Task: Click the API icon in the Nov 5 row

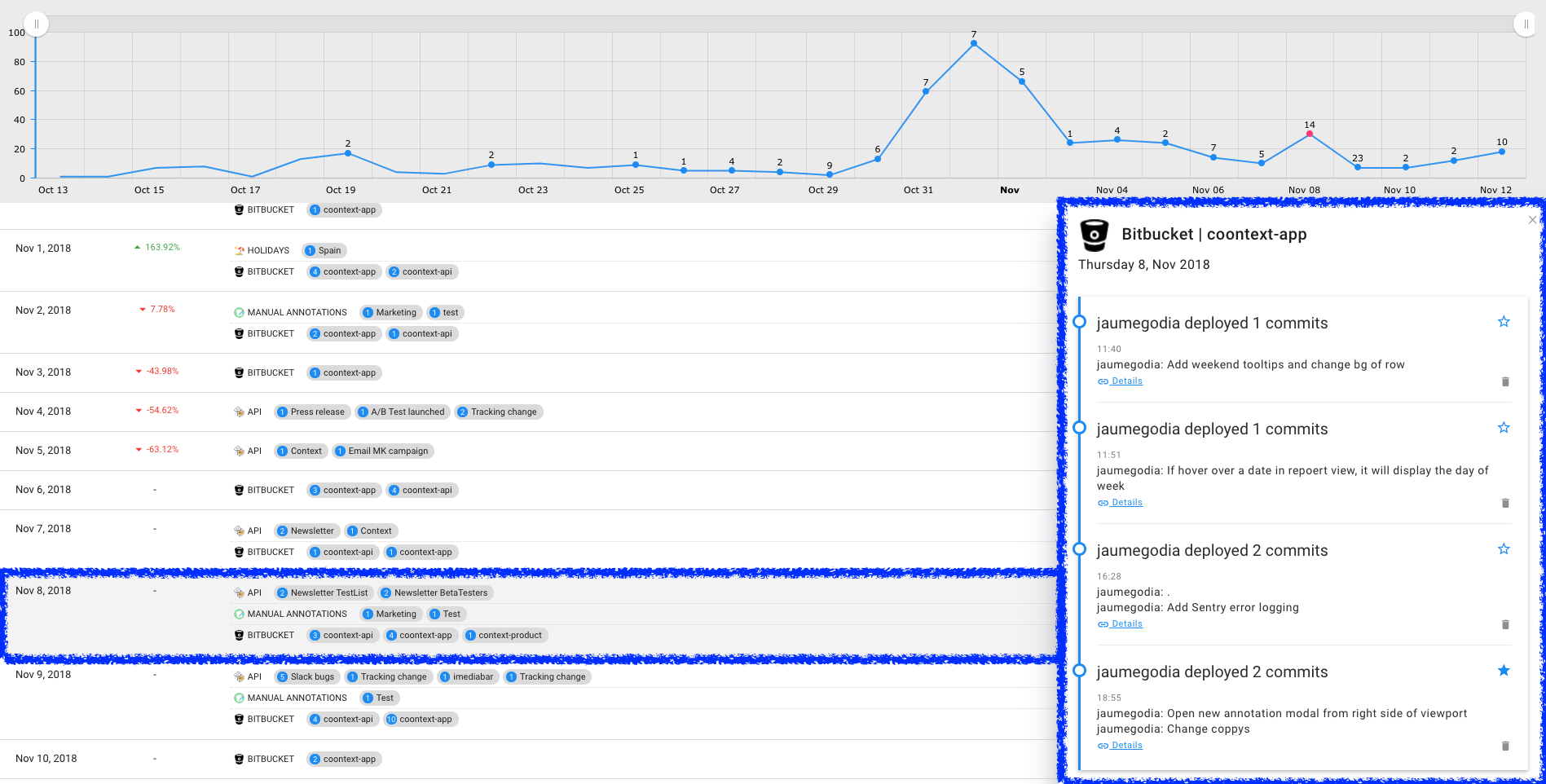Action: point(239,451)
